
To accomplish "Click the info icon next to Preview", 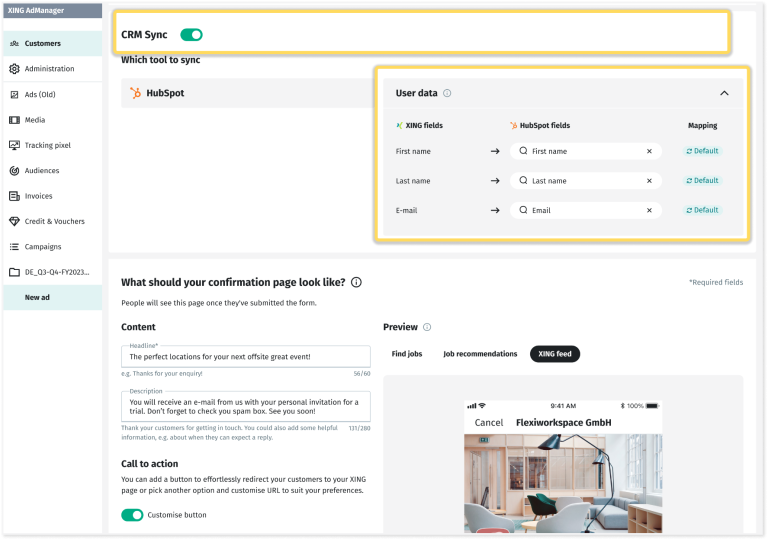I will click(x=427, y=327).
